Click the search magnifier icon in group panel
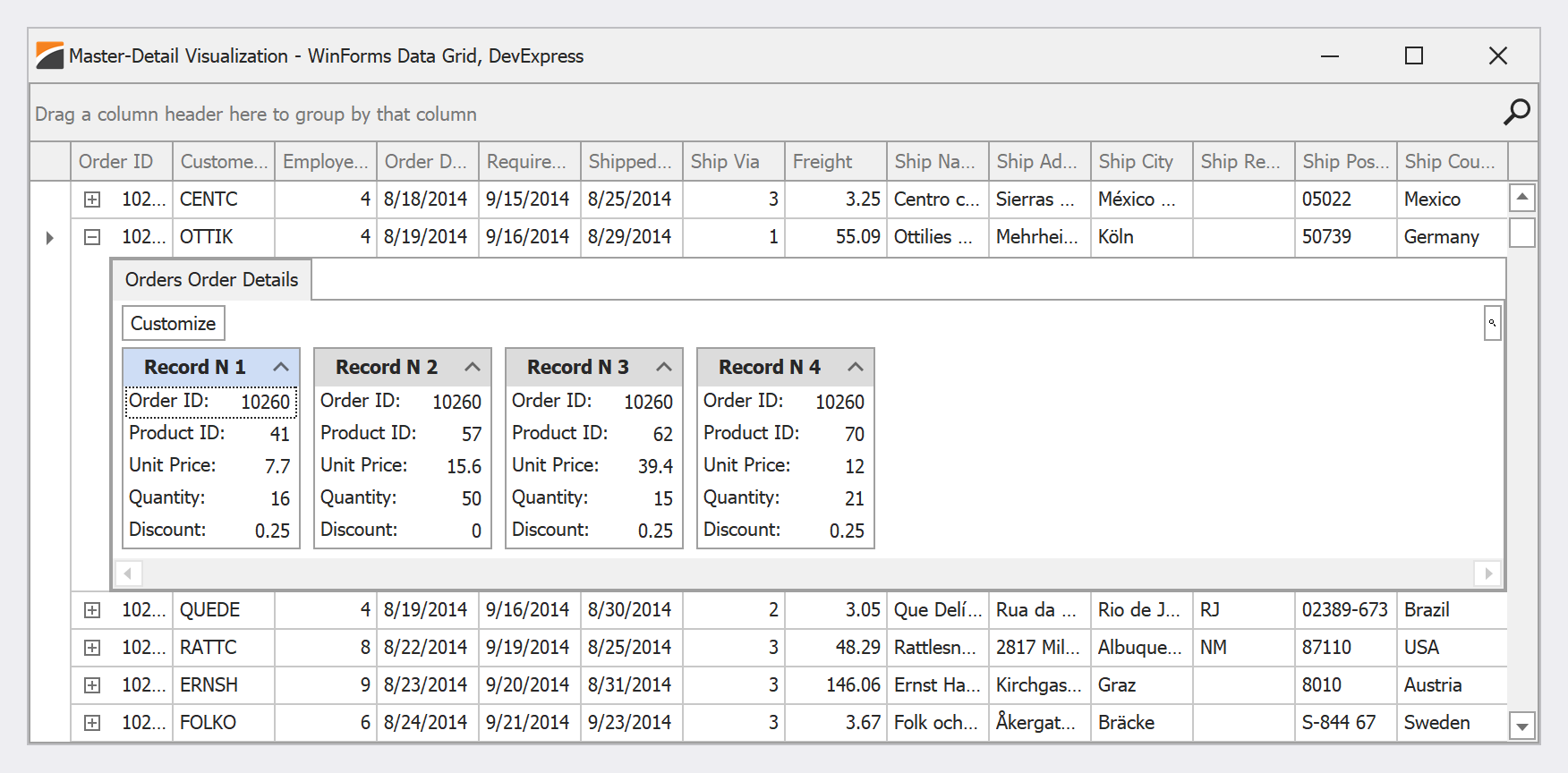Image resolution: width=1568 pixels, height=773 pixels. pyautogui.click(x=1516, y=112)
